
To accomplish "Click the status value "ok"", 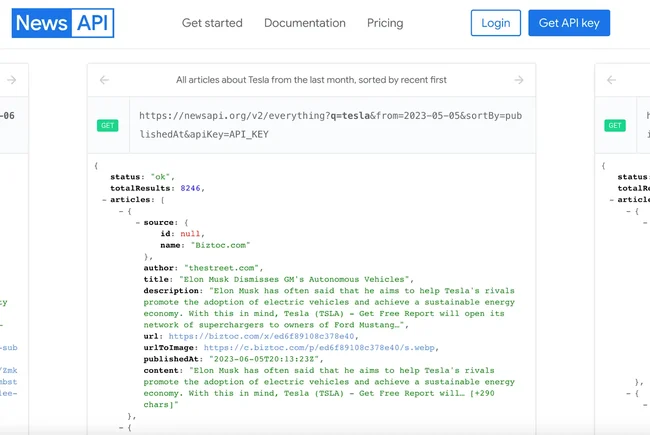I will tap(160, 177).
